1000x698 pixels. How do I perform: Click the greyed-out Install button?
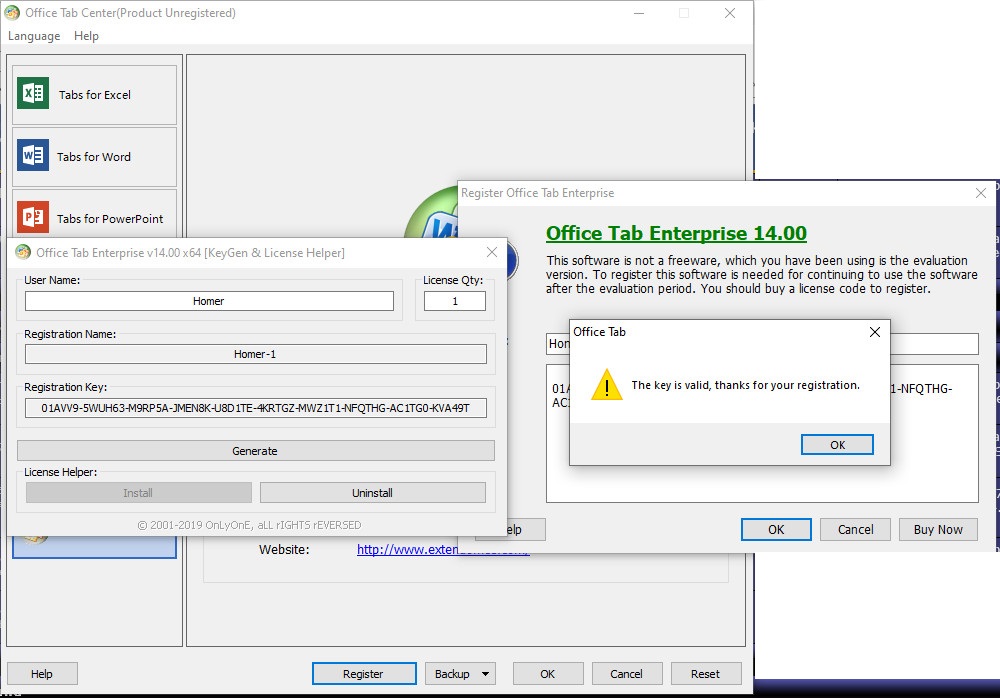[x=138, y=493]
